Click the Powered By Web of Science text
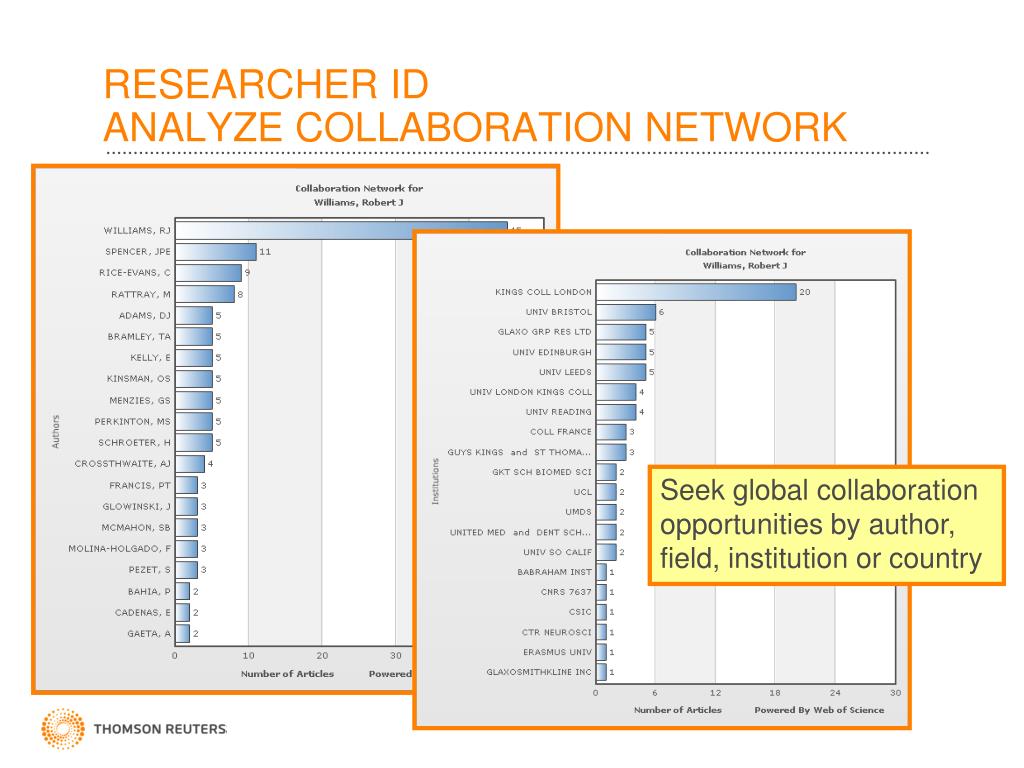Image resolution: width=1024 pixels, height=768 pixels. tap(819, 710)
